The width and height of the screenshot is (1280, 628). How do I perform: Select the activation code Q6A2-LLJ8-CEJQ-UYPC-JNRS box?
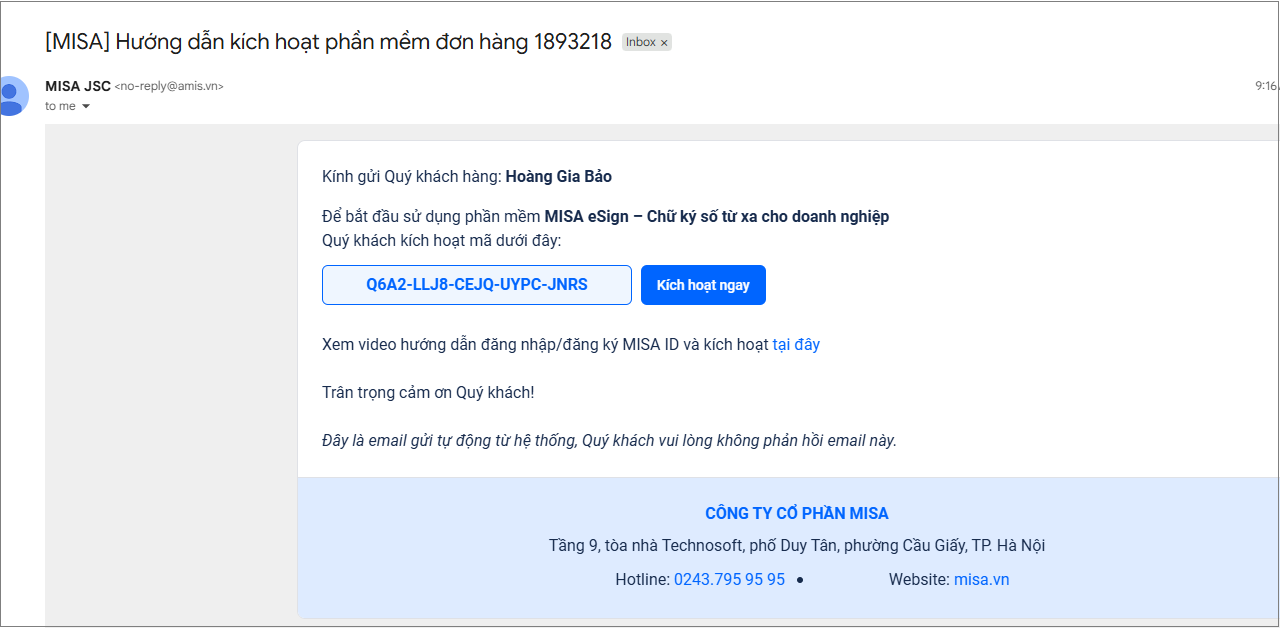click(x=476, y=285)
